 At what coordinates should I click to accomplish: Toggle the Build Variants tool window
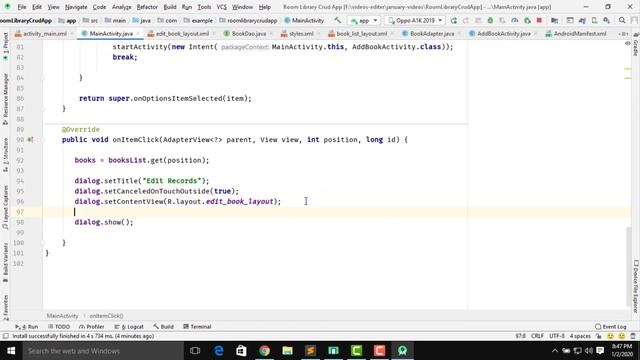coord(5,262)
